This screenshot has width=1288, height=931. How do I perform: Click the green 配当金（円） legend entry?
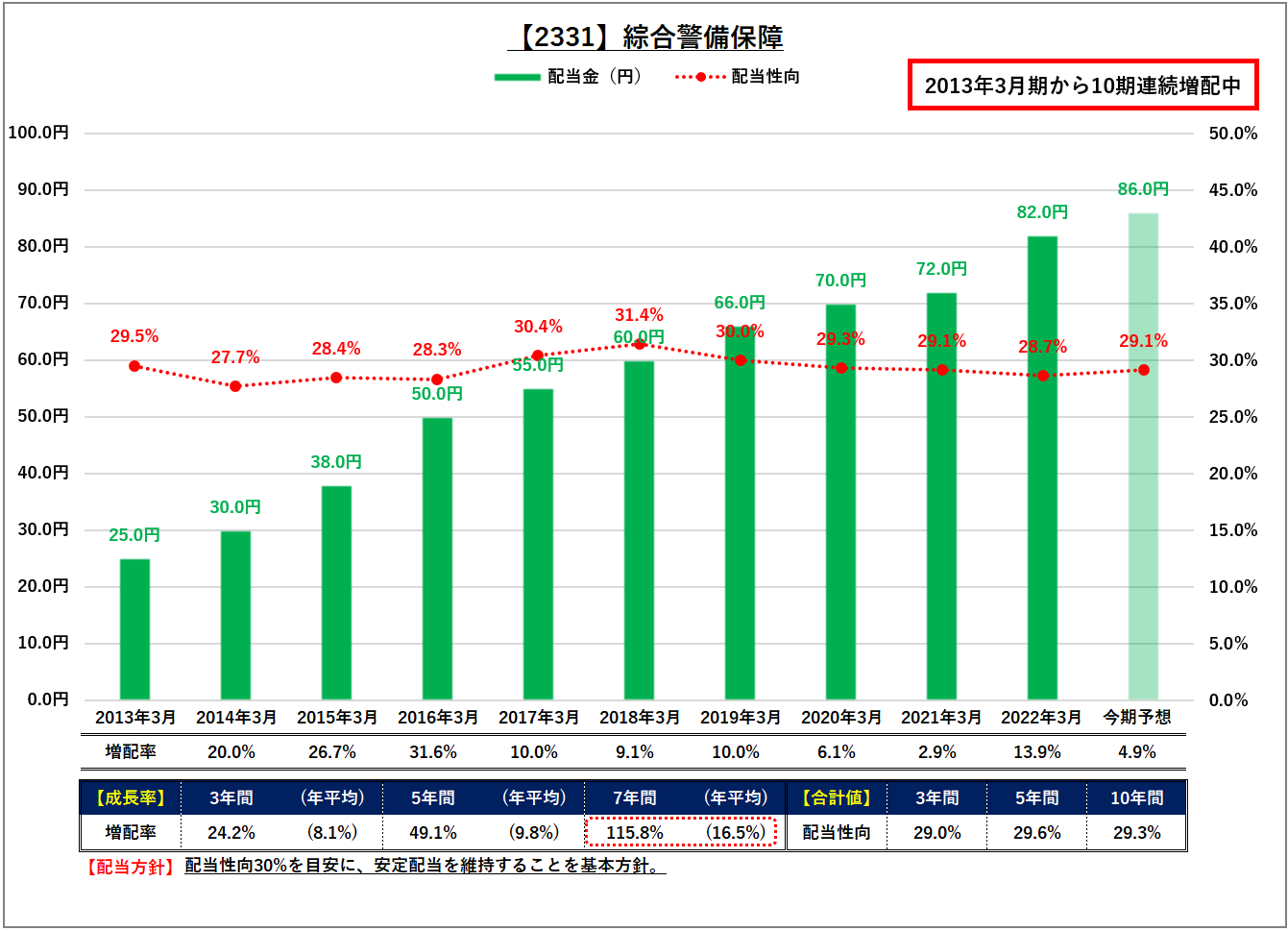click(569, 77)
